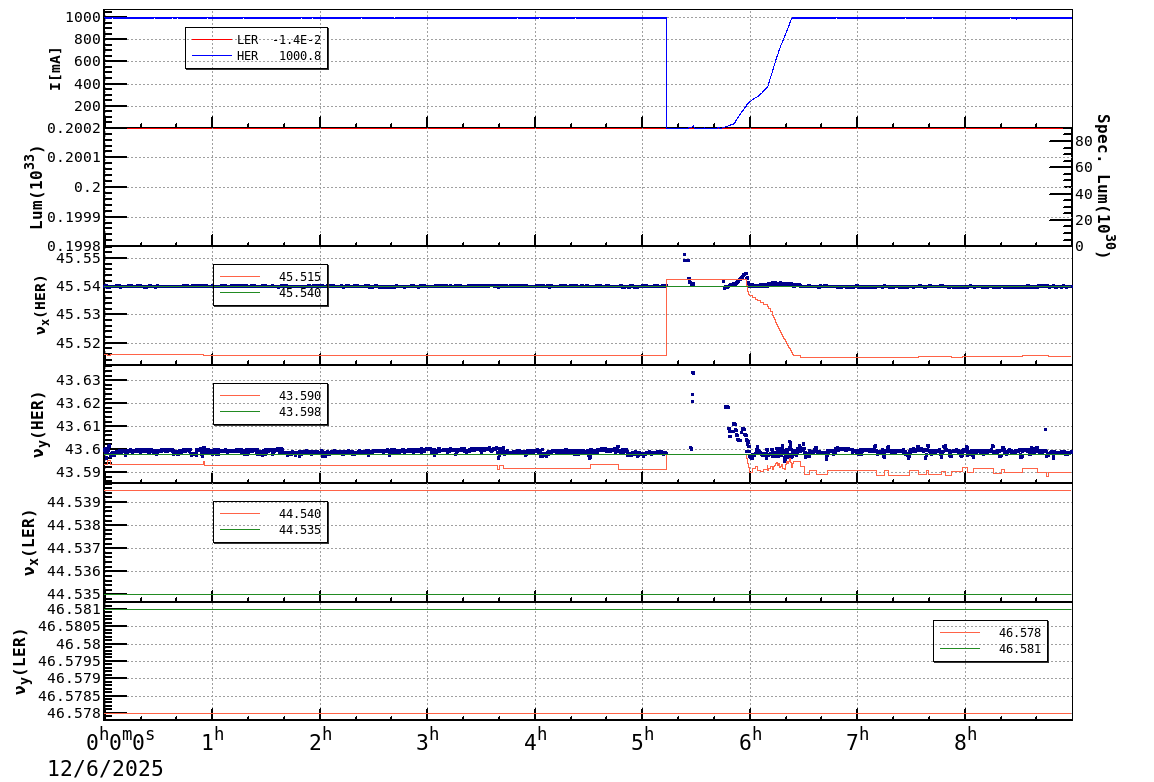Click the 12/6/2025 date label
This screenshot has height=782, width=1154.
pyautogui.click(x=105, y=768)
